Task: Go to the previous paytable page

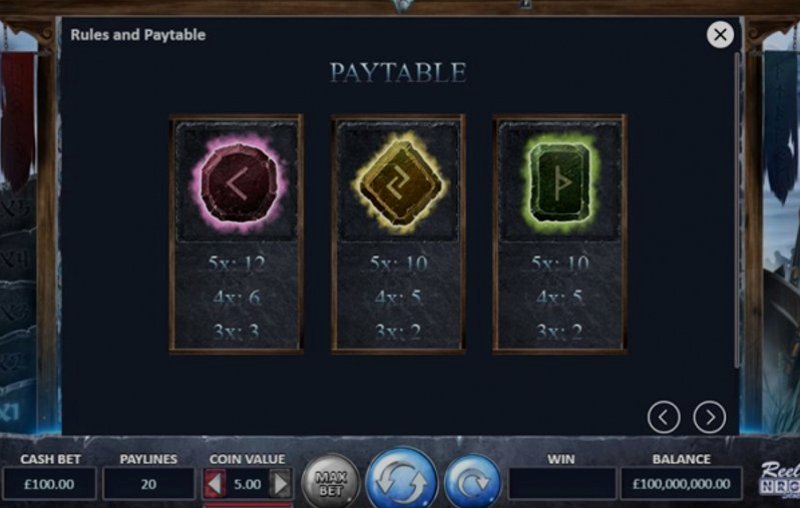Action: 663,417
